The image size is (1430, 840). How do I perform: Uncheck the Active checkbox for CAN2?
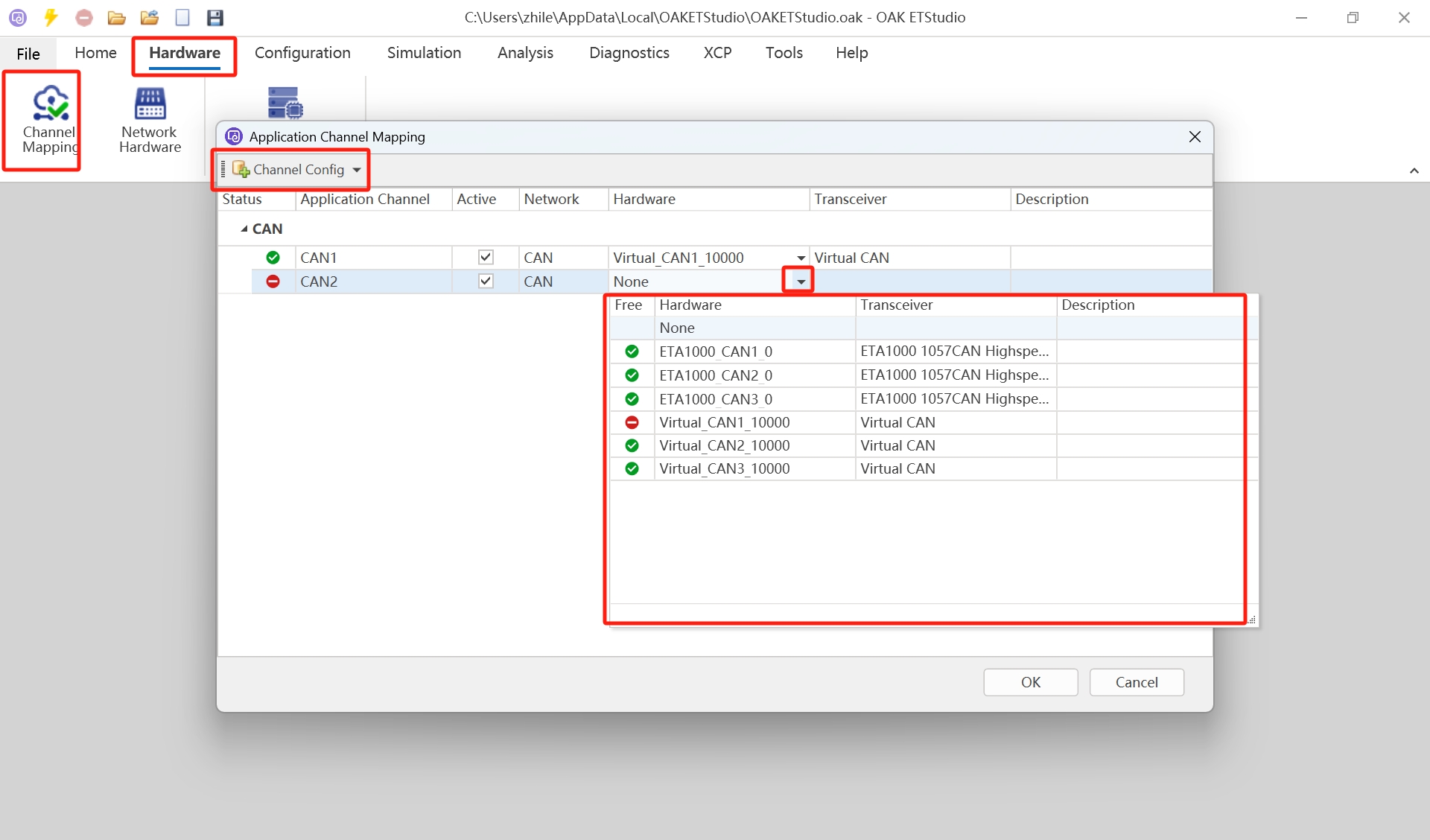pyautogui.click(x=486, y=281)
